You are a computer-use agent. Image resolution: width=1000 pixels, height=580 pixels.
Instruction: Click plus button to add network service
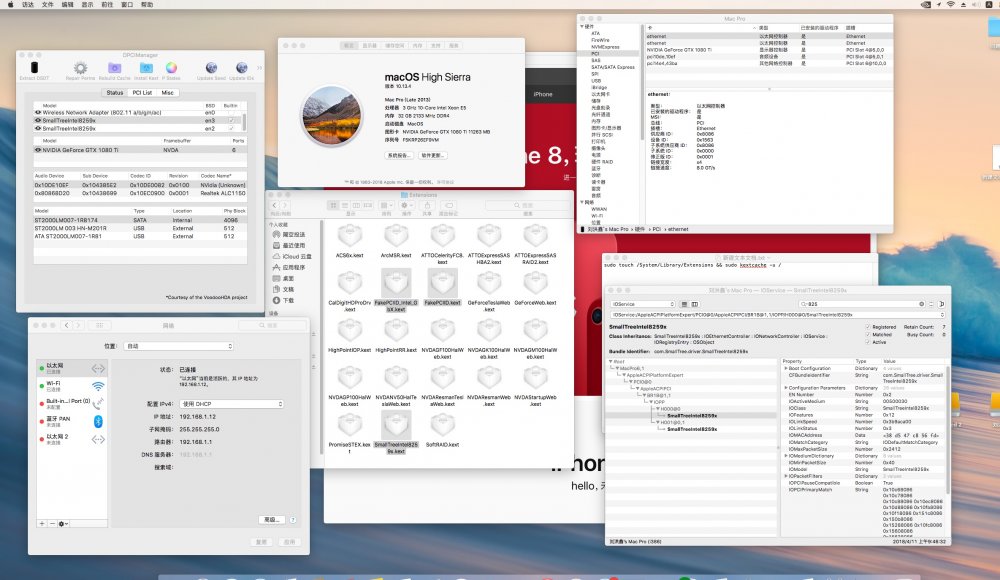[42, 523]
